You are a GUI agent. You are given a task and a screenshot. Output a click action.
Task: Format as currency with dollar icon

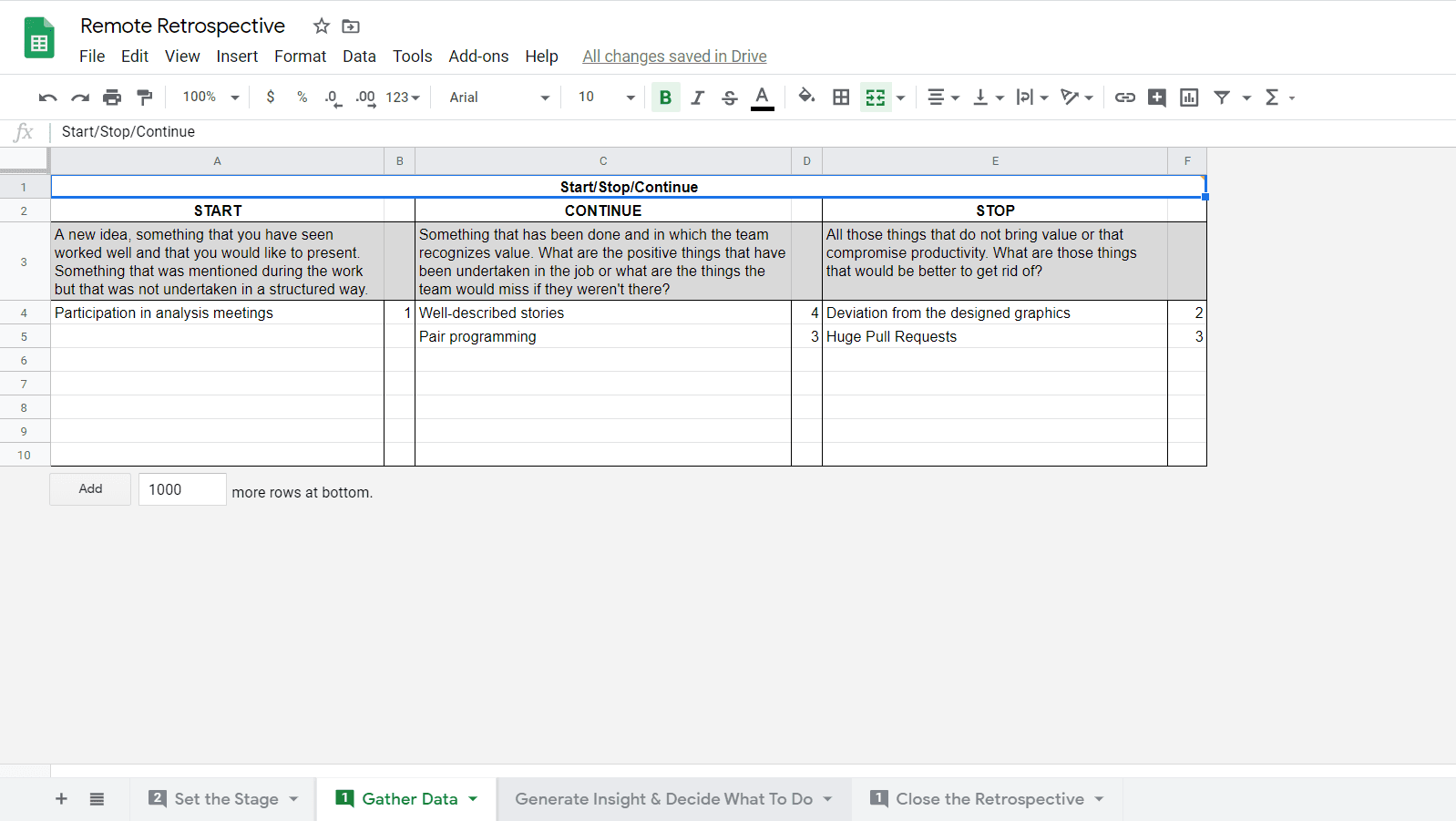click(x=271, y=97)
